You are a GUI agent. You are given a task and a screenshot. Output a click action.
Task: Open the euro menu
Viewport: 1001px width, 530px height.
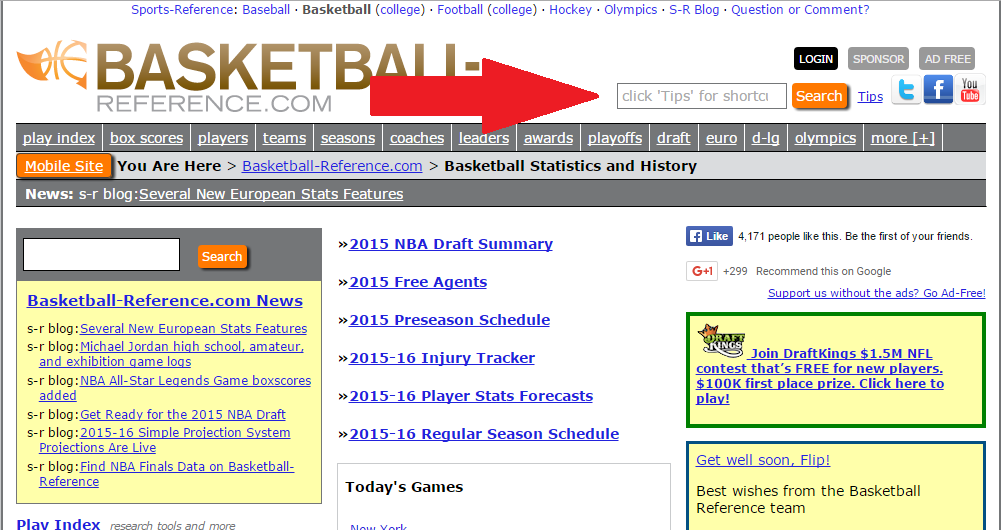[x=721, y=138]
